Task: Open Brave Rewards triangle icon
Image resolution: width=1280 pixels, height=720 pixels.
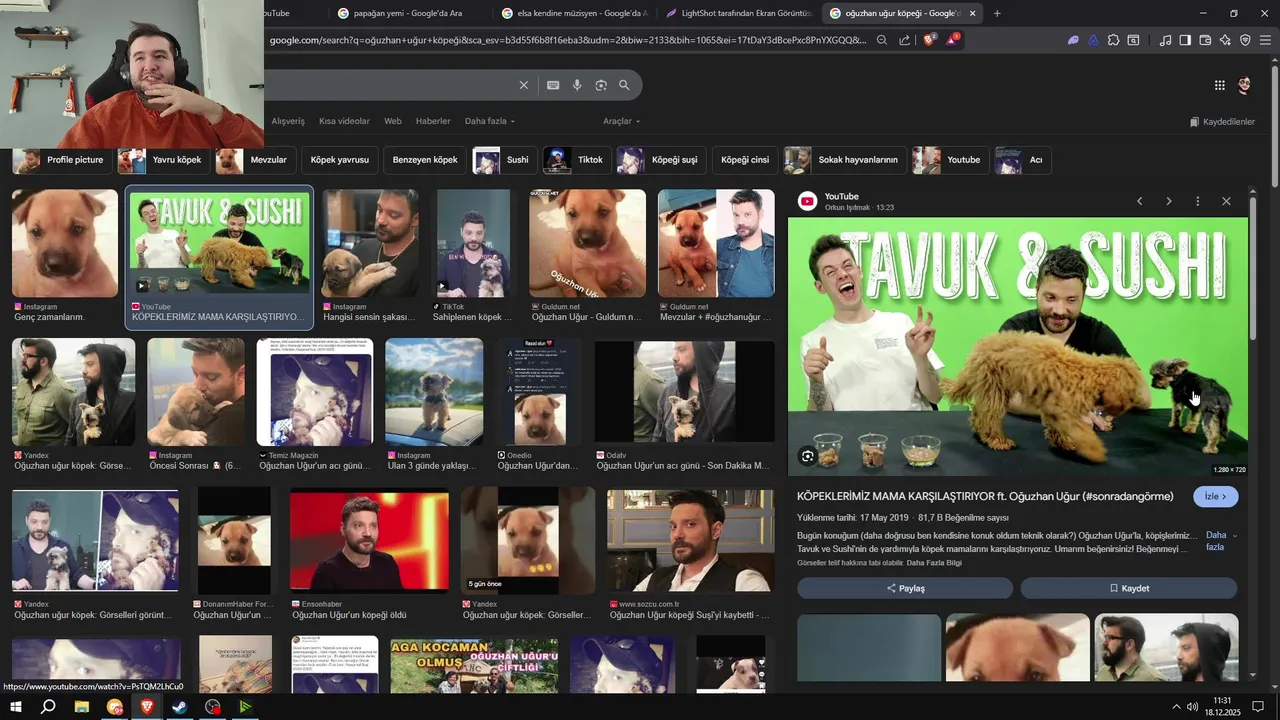Action: [953, 40]
